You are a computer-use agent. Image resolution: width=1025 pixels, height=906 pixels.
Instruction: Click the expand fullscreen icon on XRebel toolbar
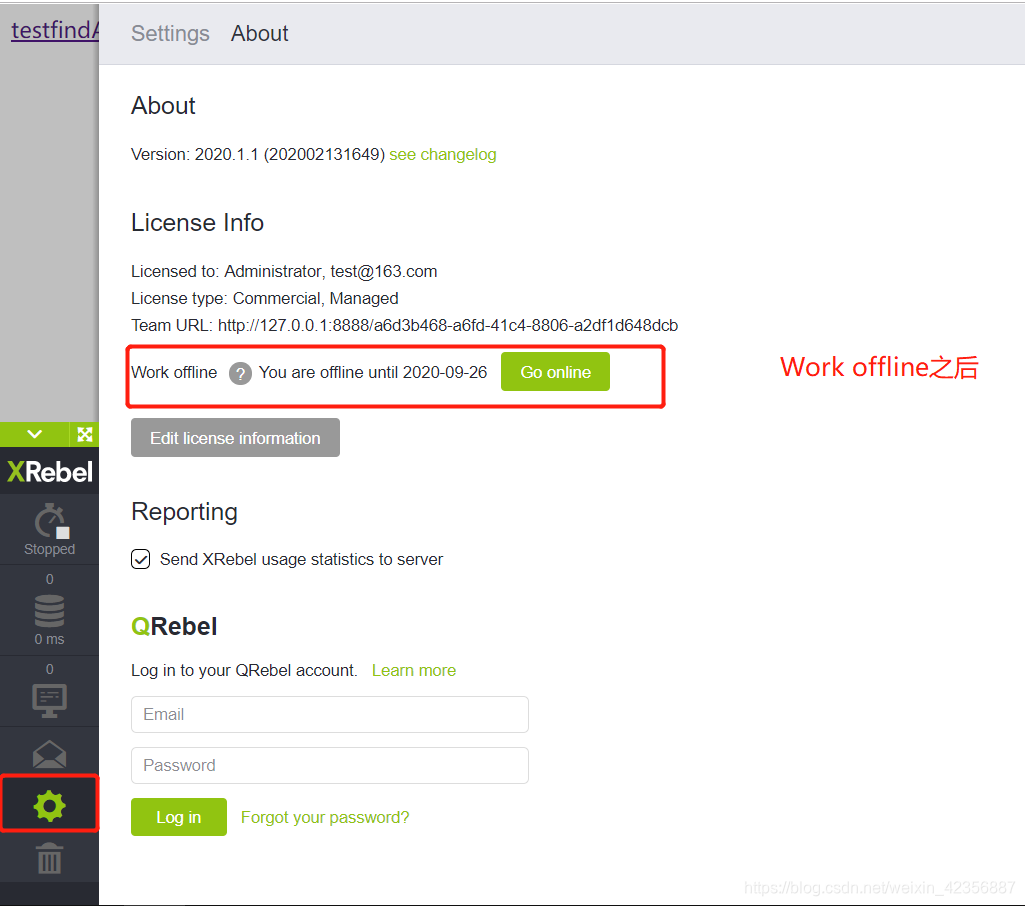point(84,434)
